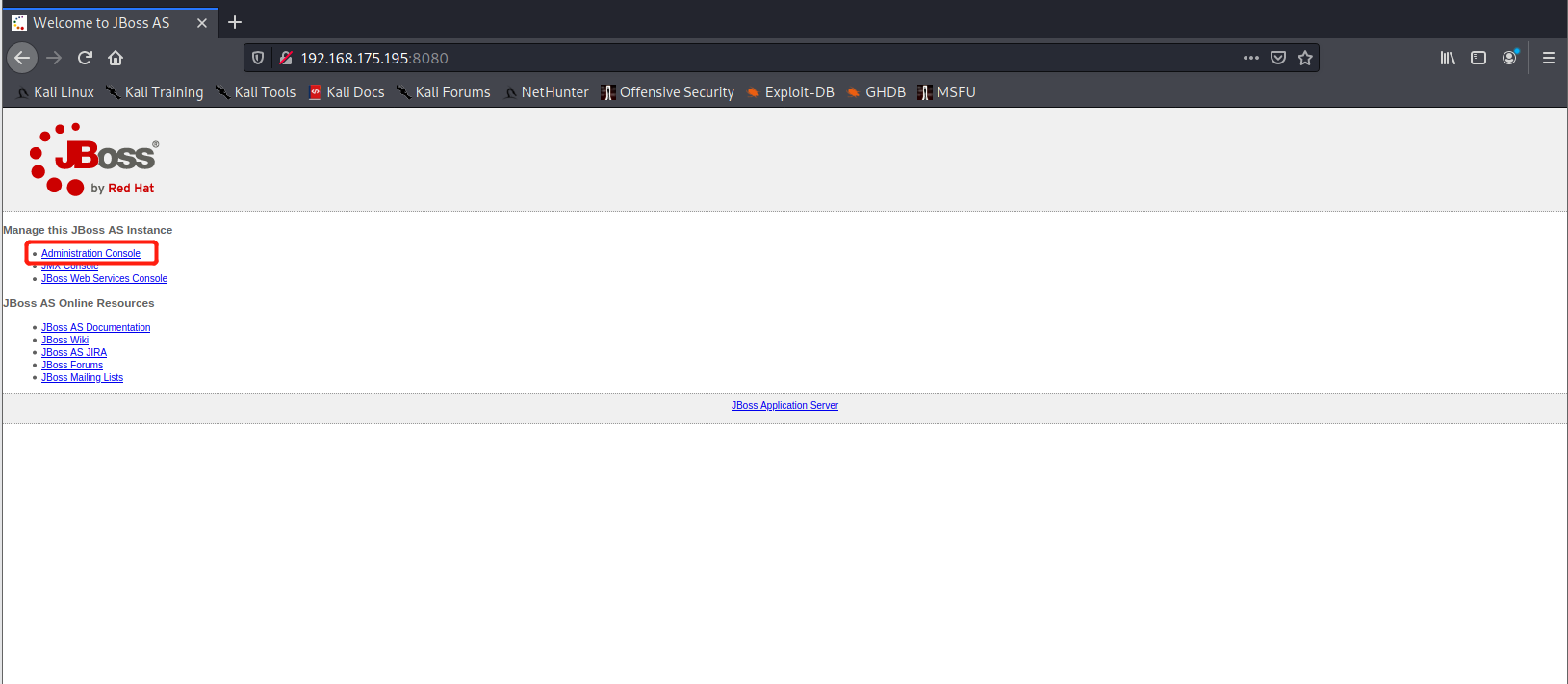Toggle the sidebar view icon
The image size is (1568, 684).
pyautogui.click(x=1478, y=58)
